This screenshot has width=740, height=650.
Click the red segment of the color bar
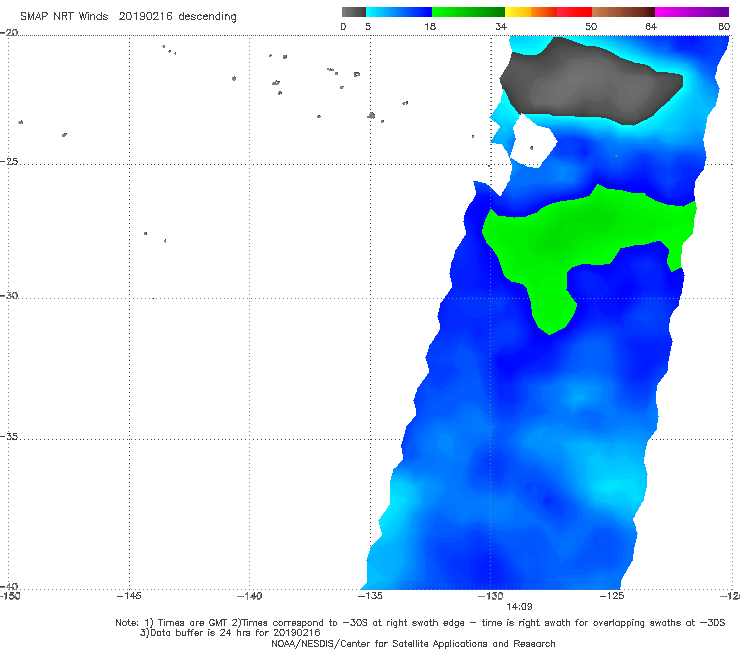[x=574, y=12]
